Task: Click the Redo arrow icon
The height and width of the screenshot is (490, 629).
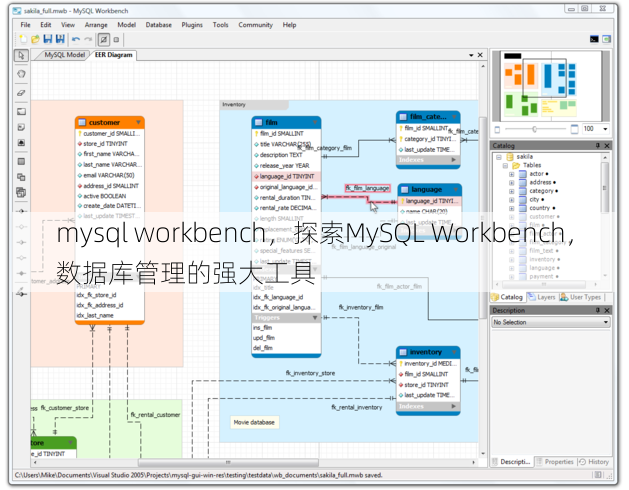Action: point(88,39)
